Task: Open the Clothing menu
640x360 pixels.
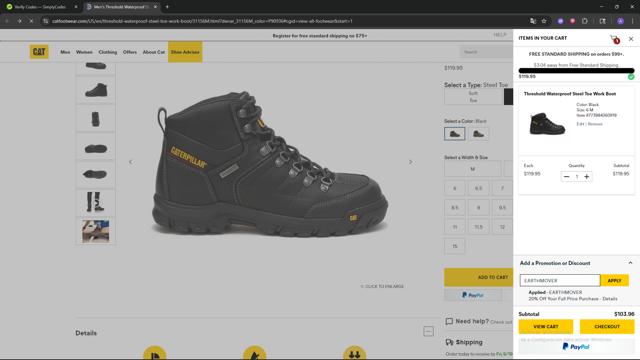Action: [108, 52]
